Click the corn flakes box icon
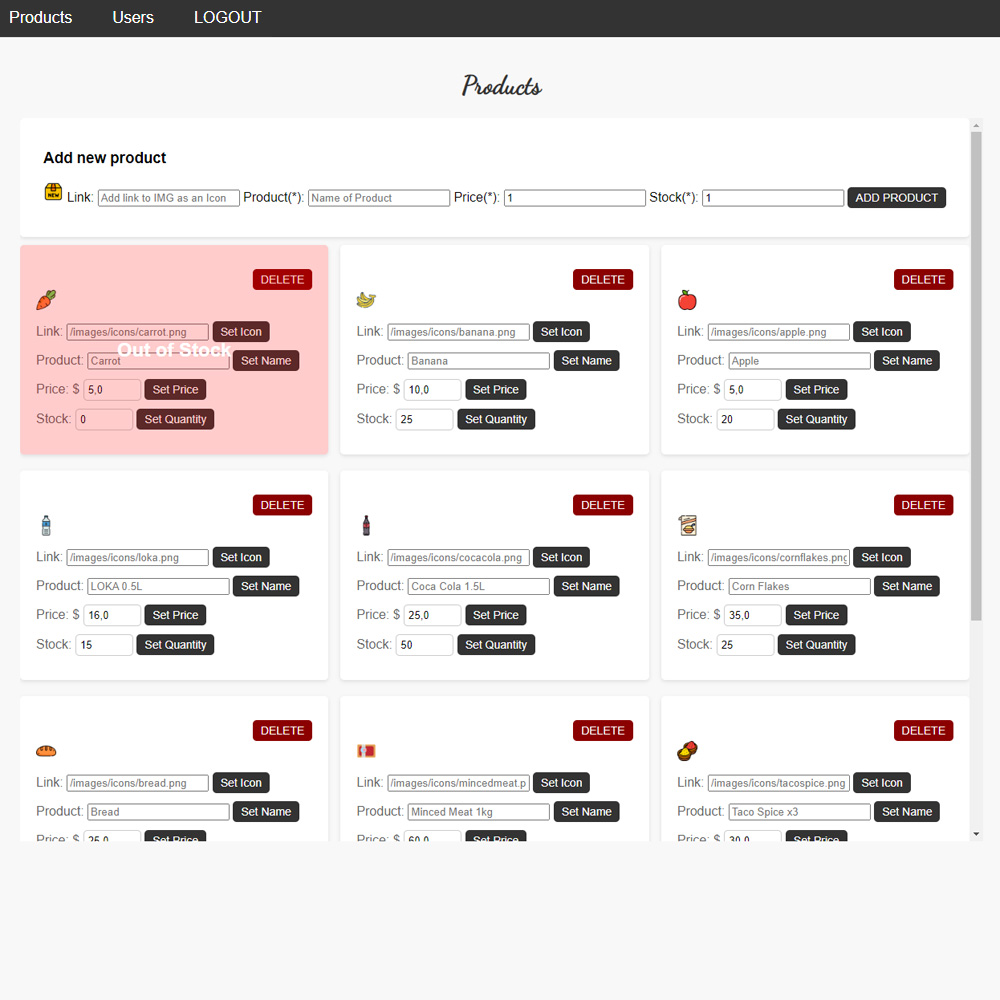This screenshot has height=1000, width=1000. pyautogui.click(x=687, y=525)
